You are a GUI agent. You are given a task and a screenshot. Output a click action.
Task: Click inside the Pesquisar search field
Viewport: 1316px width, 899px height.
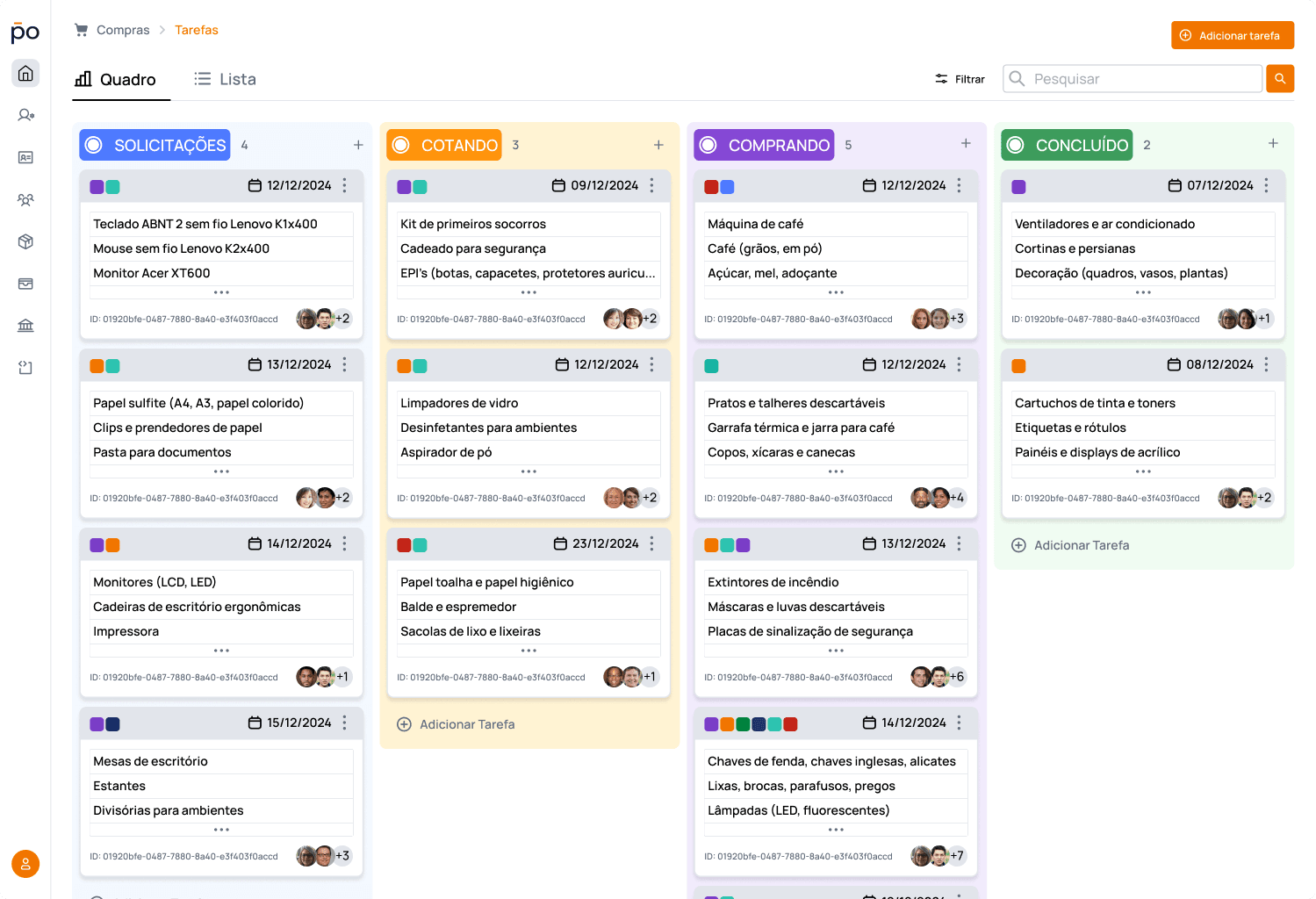[x=1133, y=78]
